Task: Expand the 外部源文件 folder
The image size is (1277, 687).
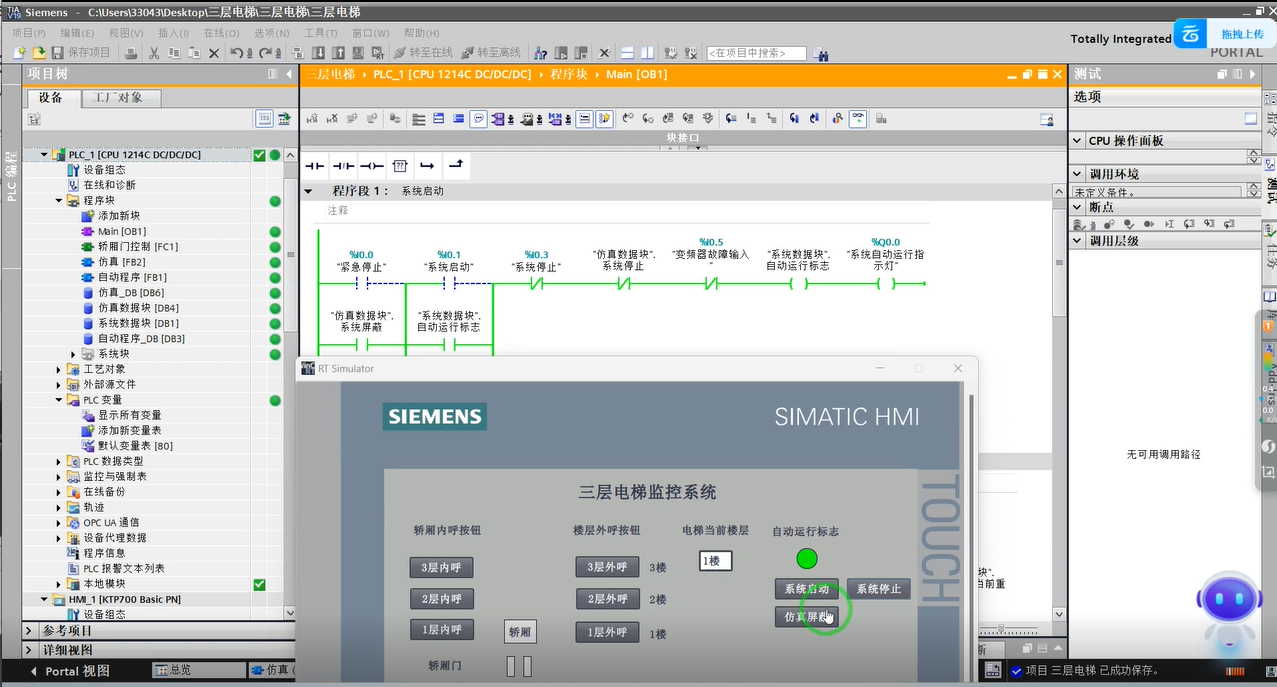Action: pyautogui.click(x=59, y=384)
